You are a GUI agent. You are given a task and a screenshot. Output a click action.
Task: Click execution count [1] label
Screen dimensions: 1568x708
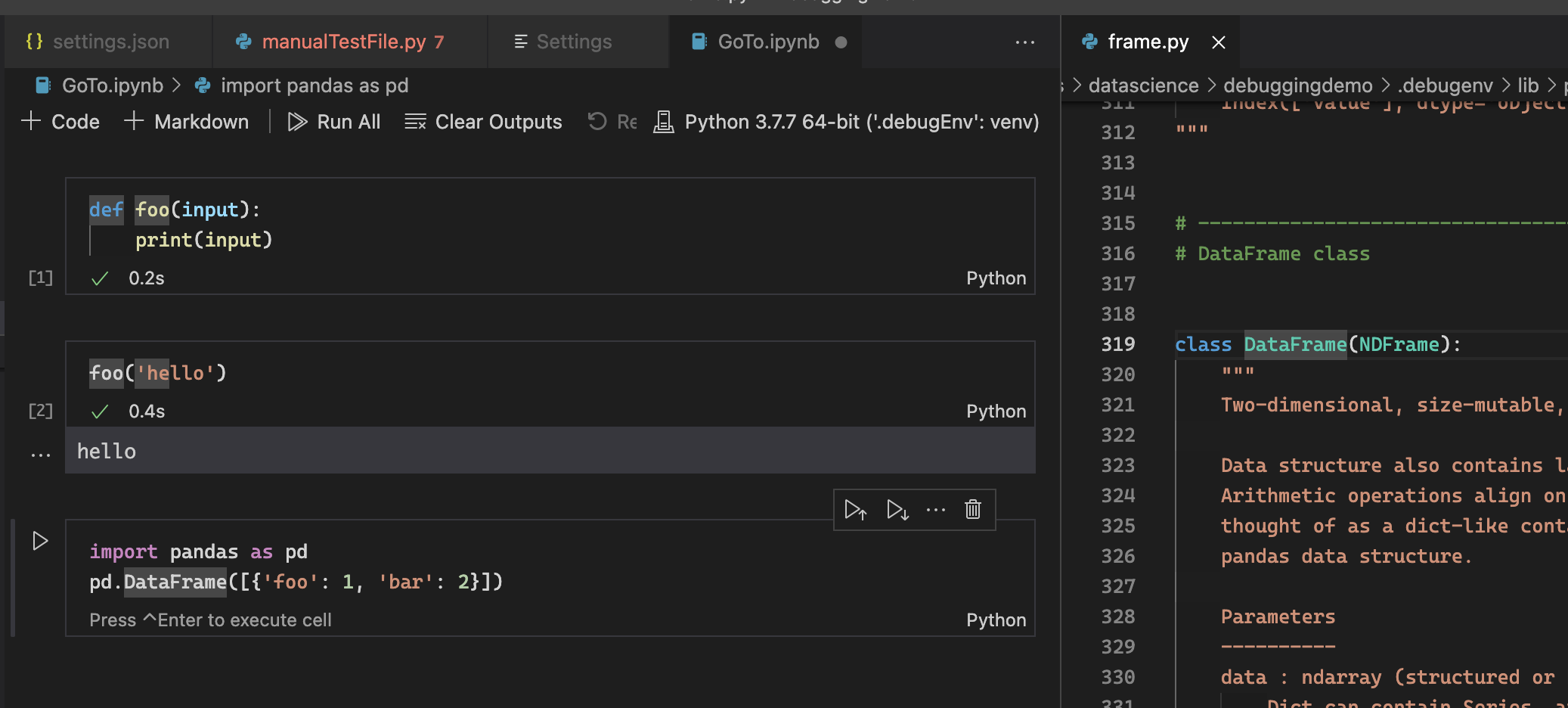tap(41, 278)
